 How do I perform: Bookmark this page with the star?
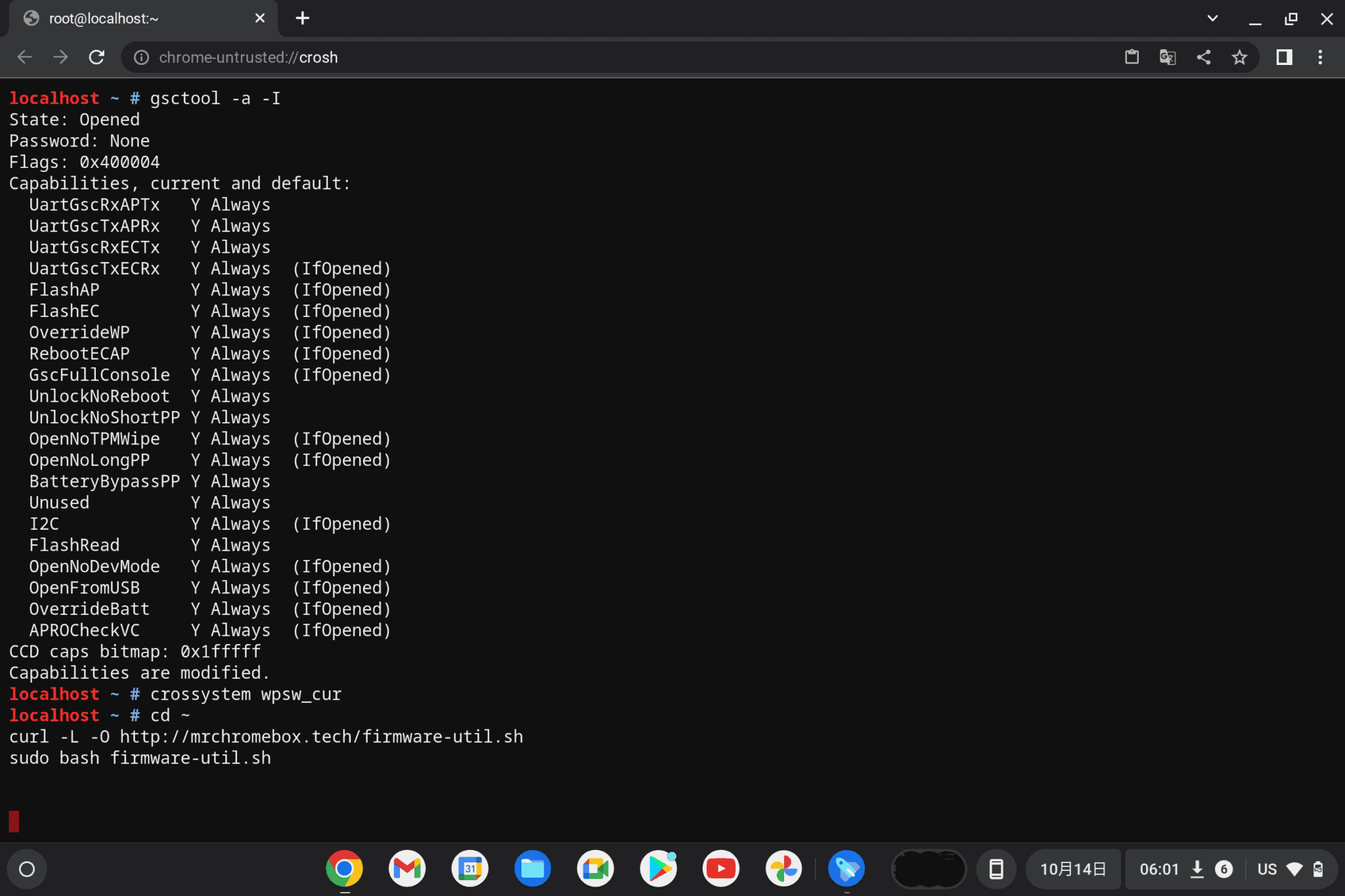point(1240,57)
